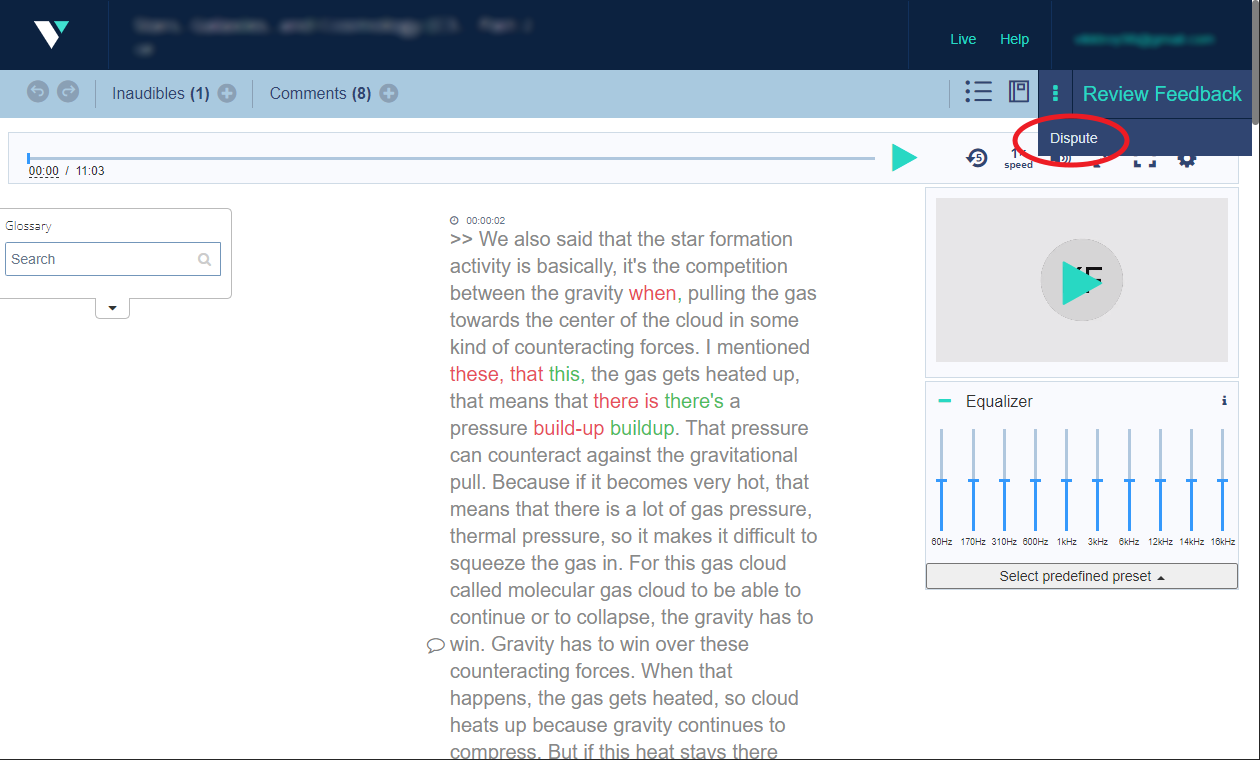Add a new comment with the plus icon
The height and width of the screenshot is (760, 1260).
click(x=389, y=94)
